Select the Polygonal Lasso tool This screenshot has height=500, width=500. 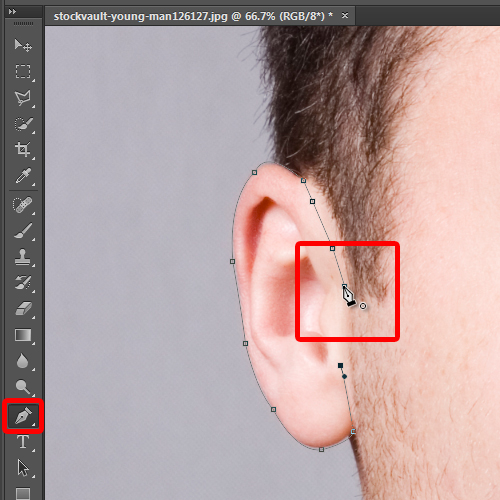coord(23,98)
